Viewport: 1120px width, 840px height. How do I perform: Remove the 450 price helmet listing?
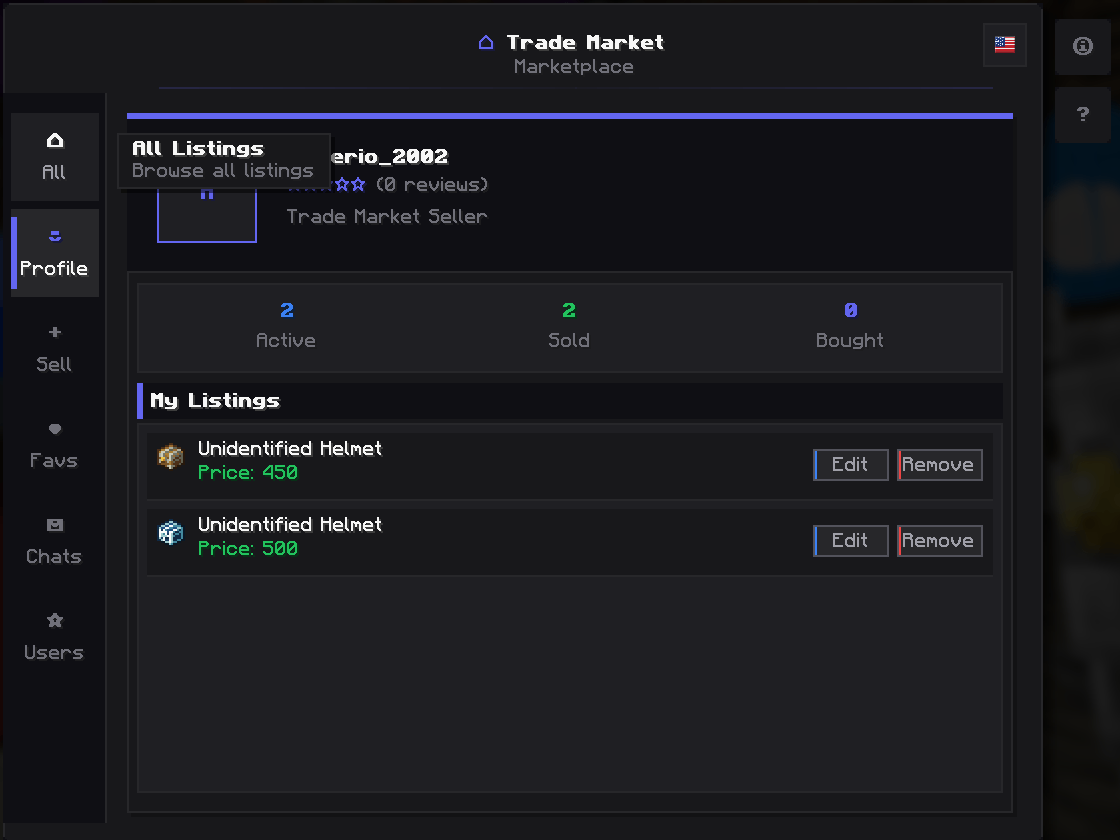point(939,465)
